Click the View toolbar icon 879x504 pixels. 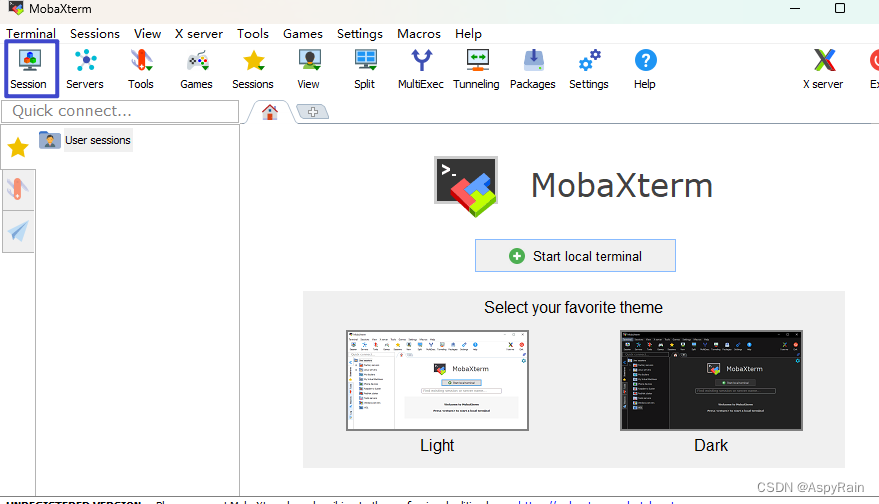309,69
